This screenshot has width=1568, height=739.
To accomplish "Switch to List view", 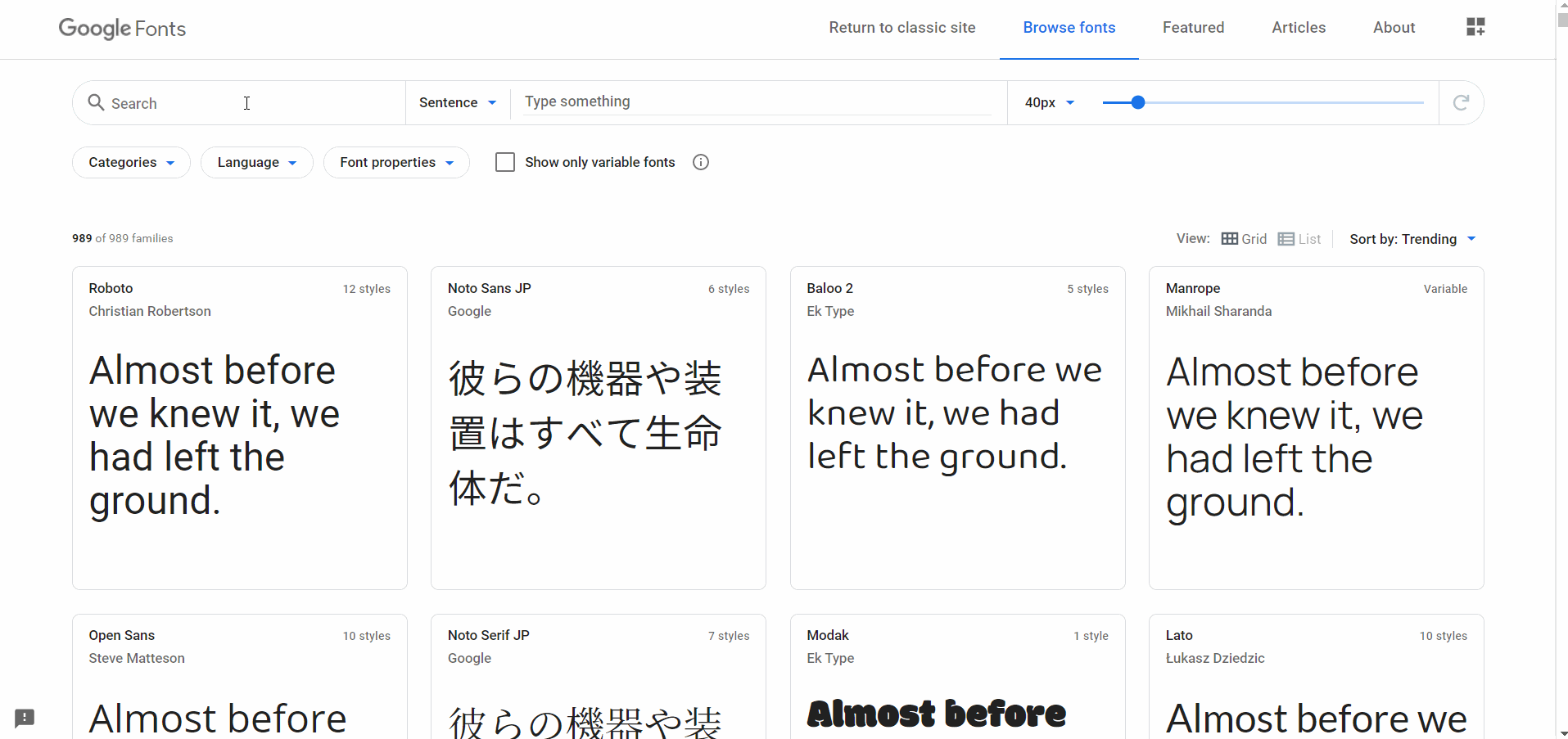I will [1299, 238].
